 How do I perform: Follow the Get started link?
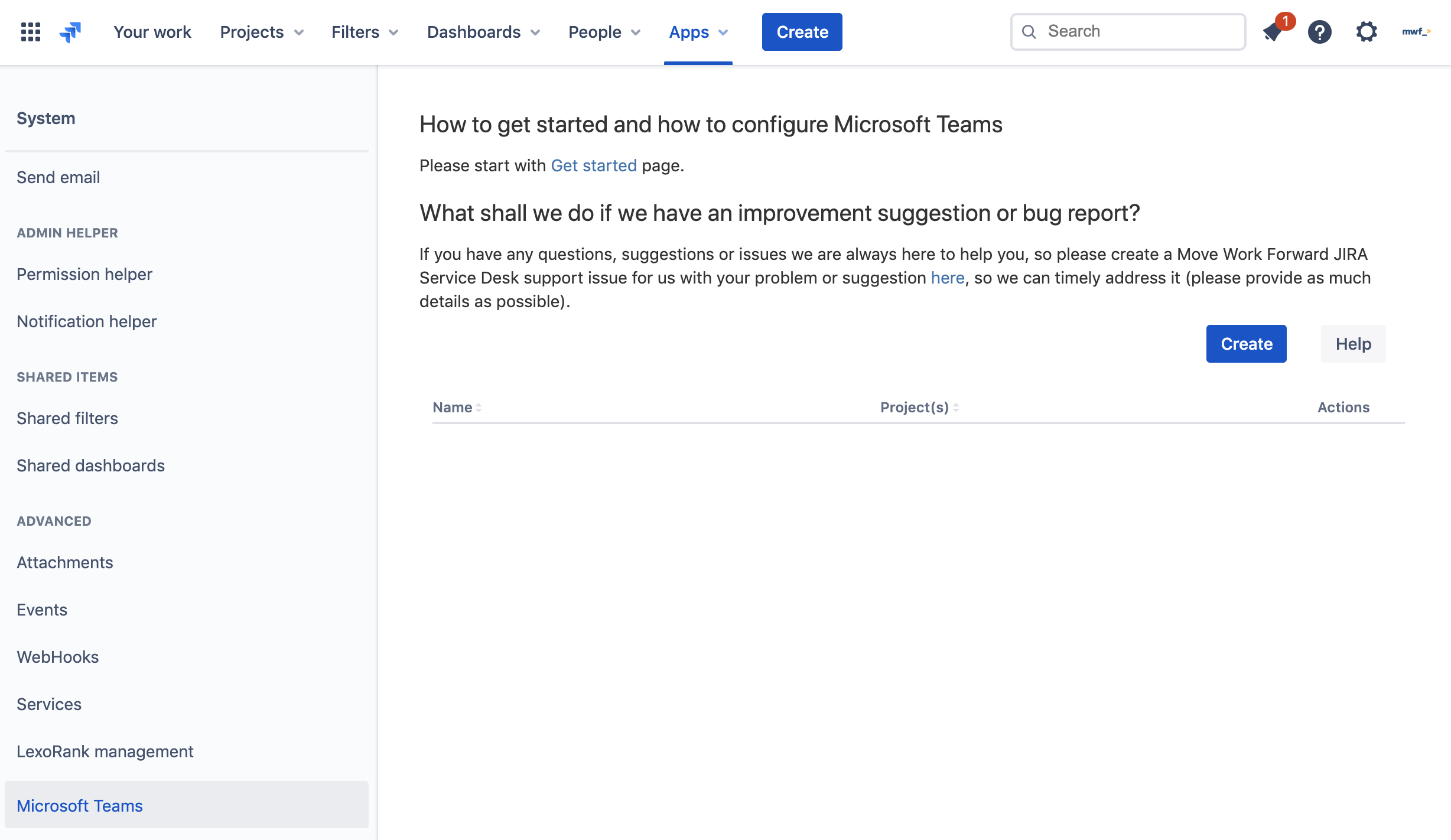593,165
